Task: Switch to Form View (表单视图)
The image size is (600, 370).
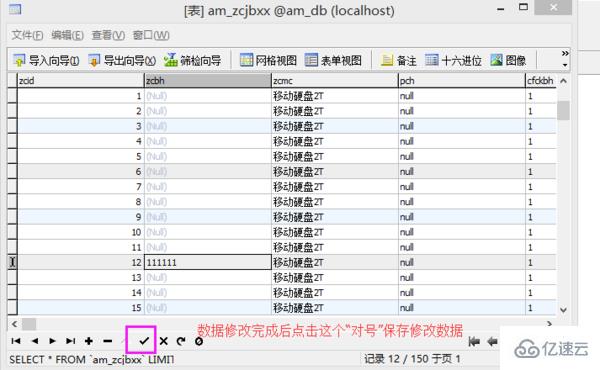Action: 333,60
